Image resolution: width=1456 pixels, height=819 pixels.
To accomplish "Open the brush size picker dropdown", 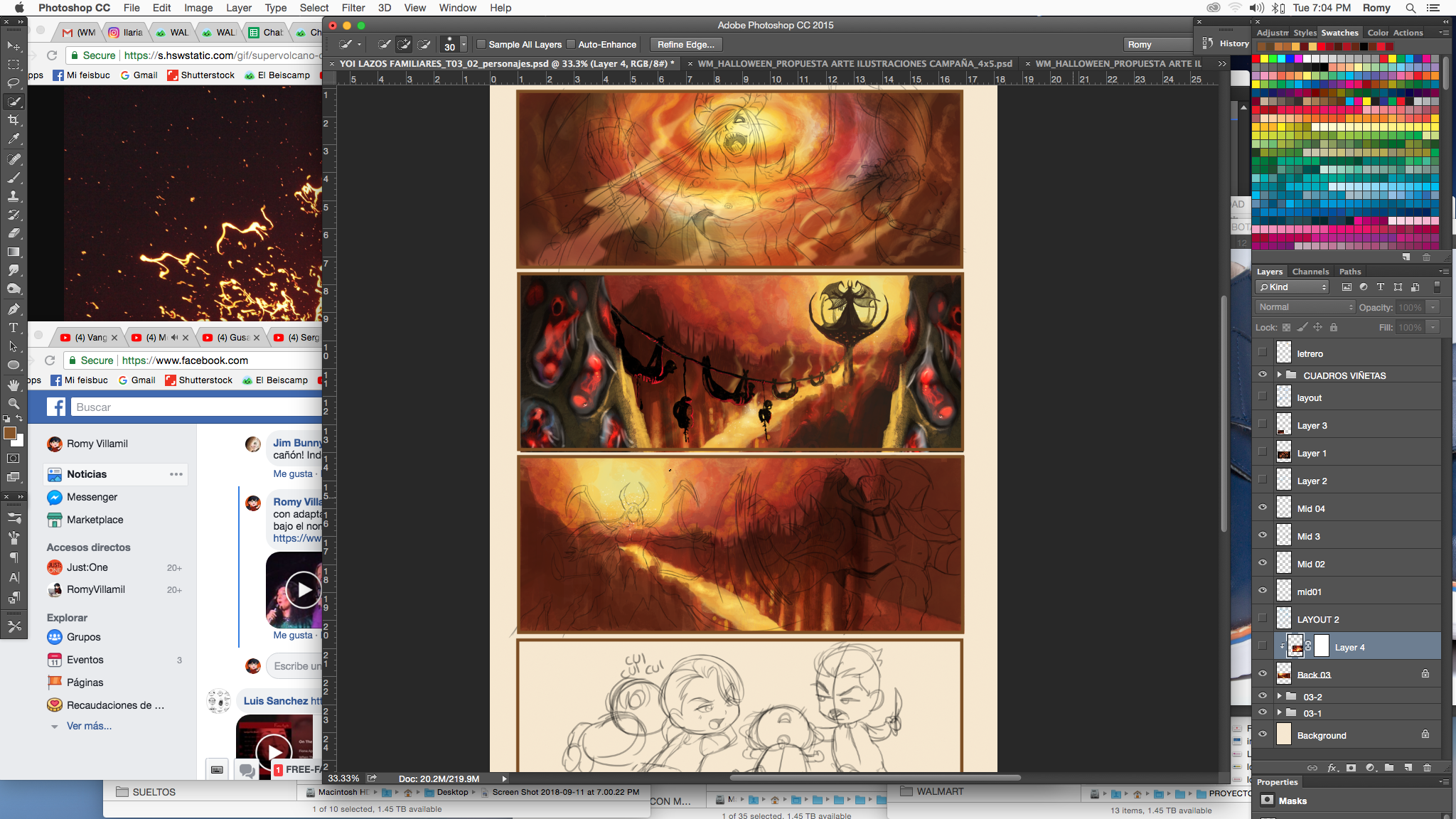I will click(464, 44).
